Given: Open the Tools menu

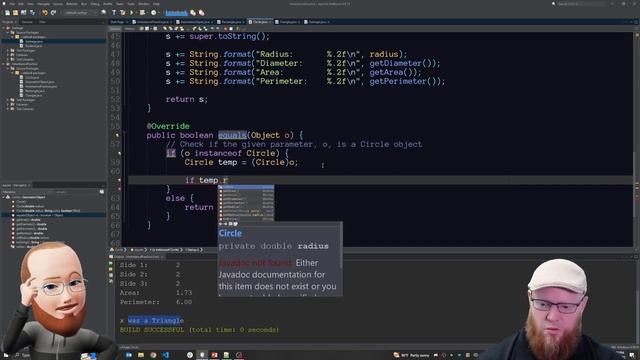Looking at the screenshot, I should pyautogui.click(x=131, y=4).
